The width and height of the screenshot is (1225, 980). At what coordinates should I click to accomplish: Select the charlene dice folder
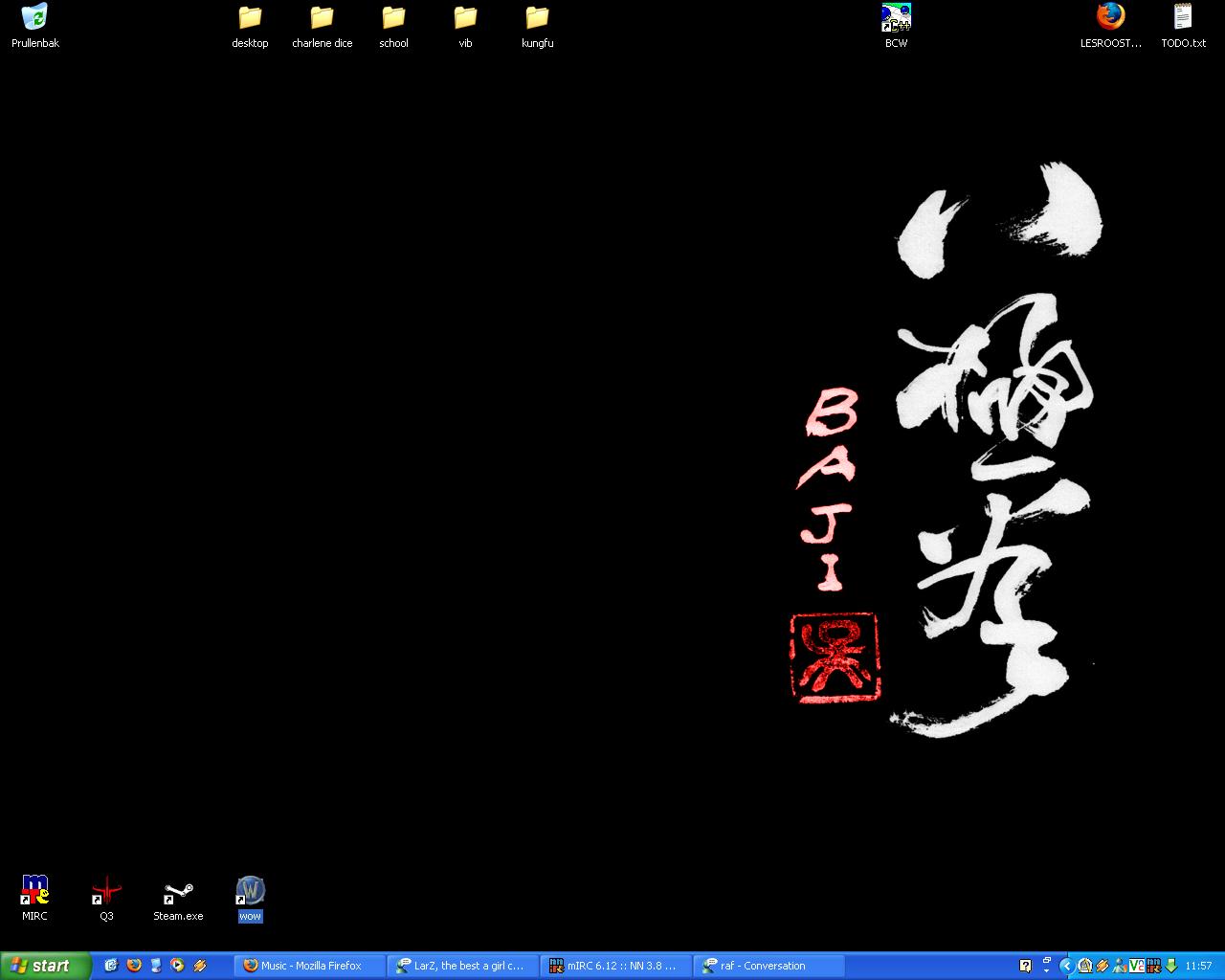[x=322, y=18]
